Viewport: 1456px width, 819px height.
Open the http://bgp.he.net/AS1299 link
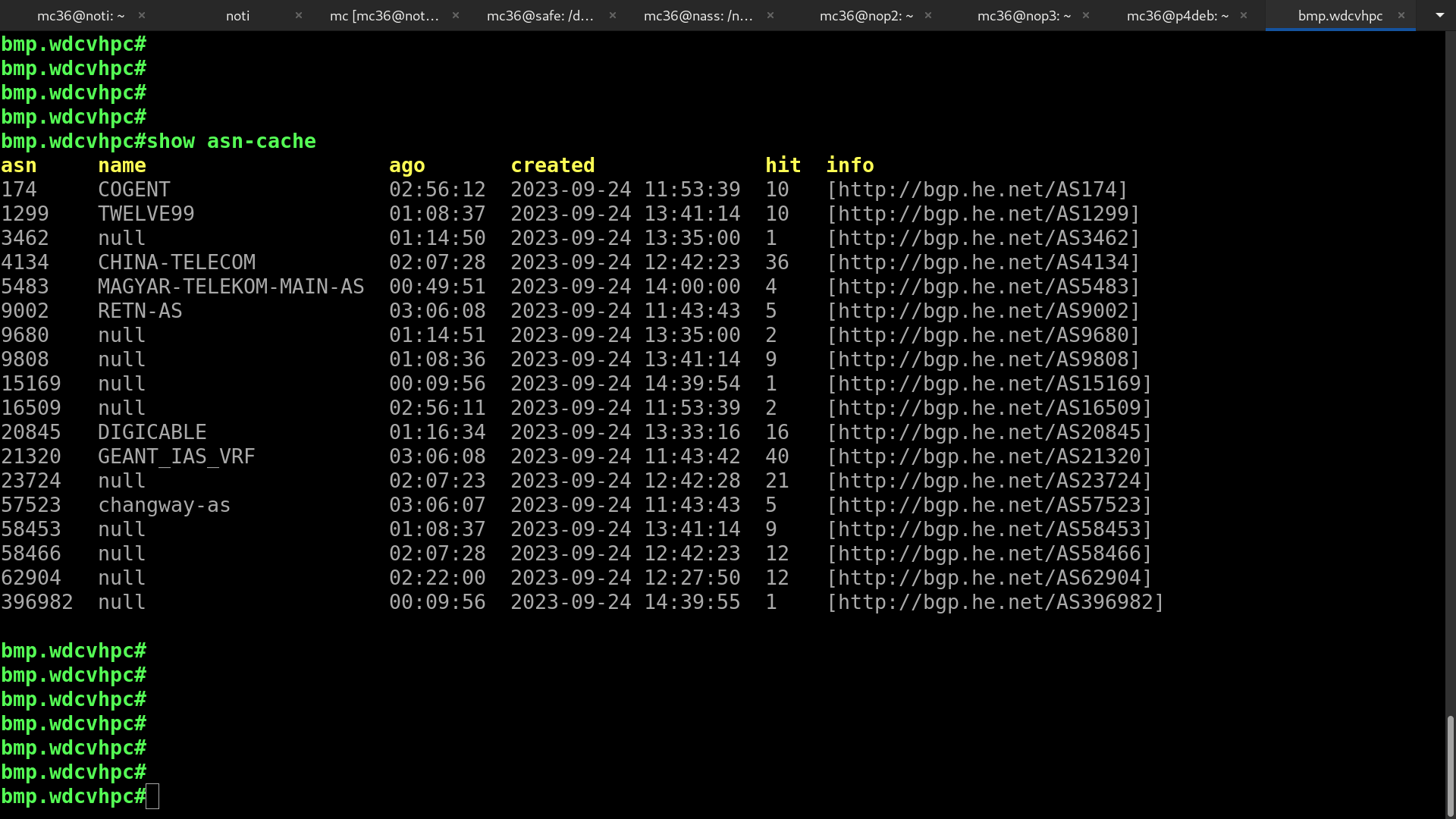pyautogui.click(x=983, y=214)
